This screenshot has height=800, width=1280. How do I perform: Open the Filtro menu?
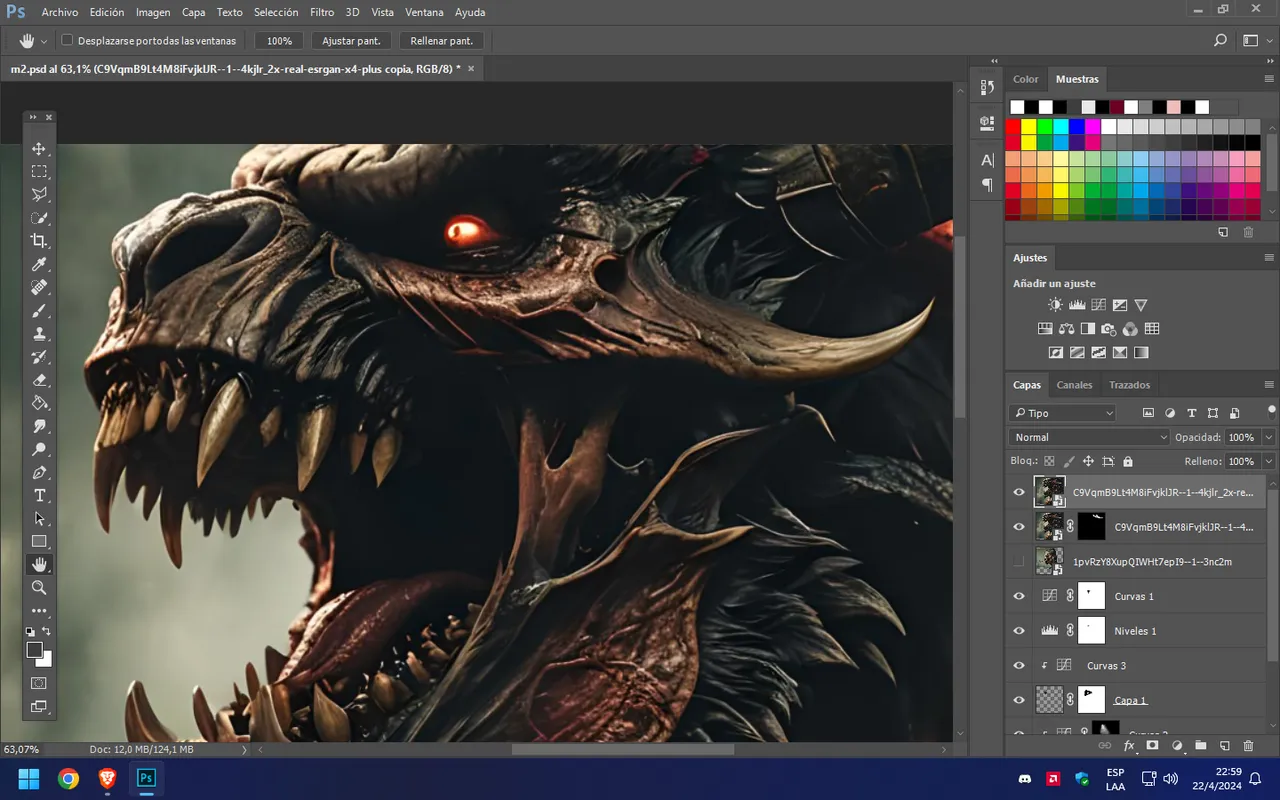click(322, 13)
